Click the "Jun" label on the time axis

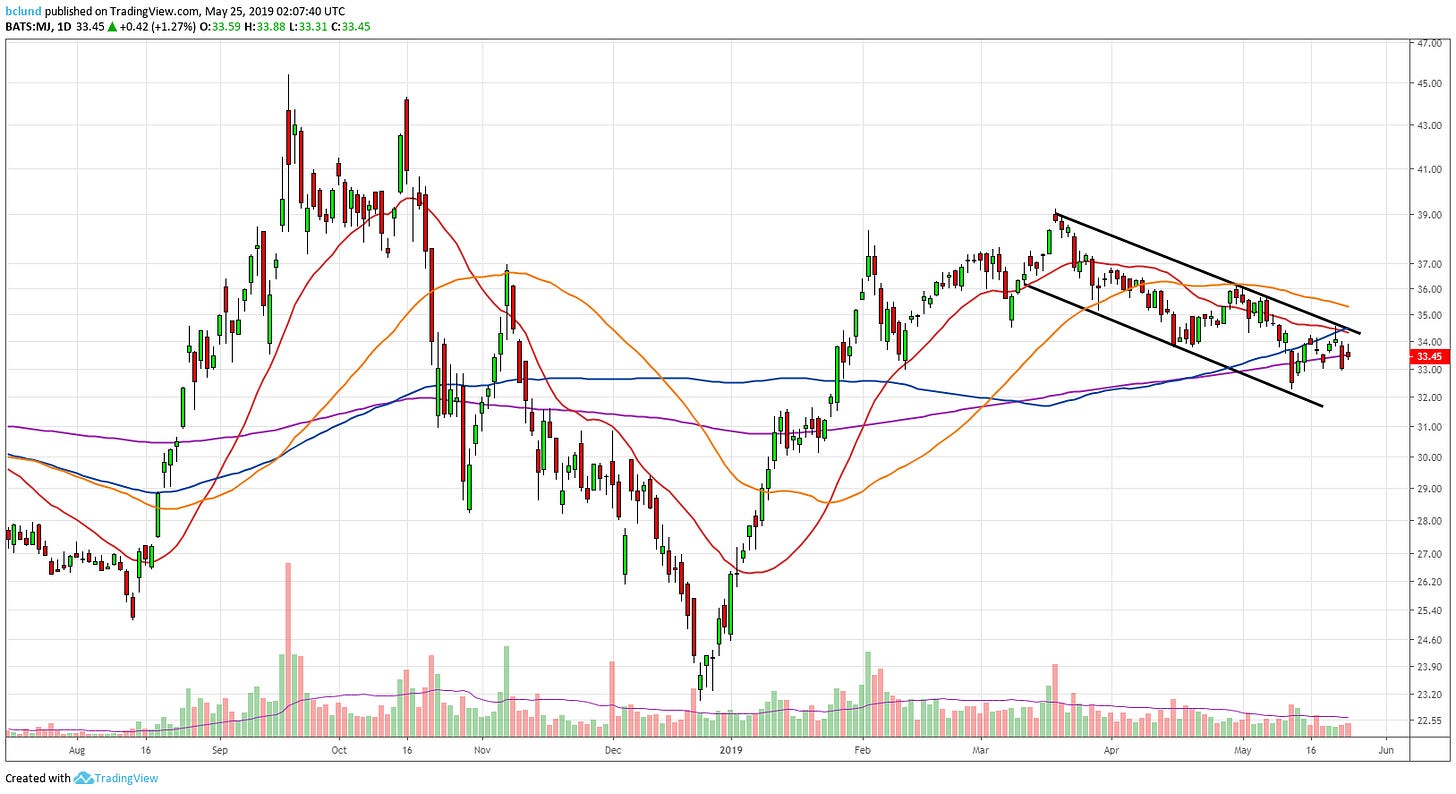1386,748
